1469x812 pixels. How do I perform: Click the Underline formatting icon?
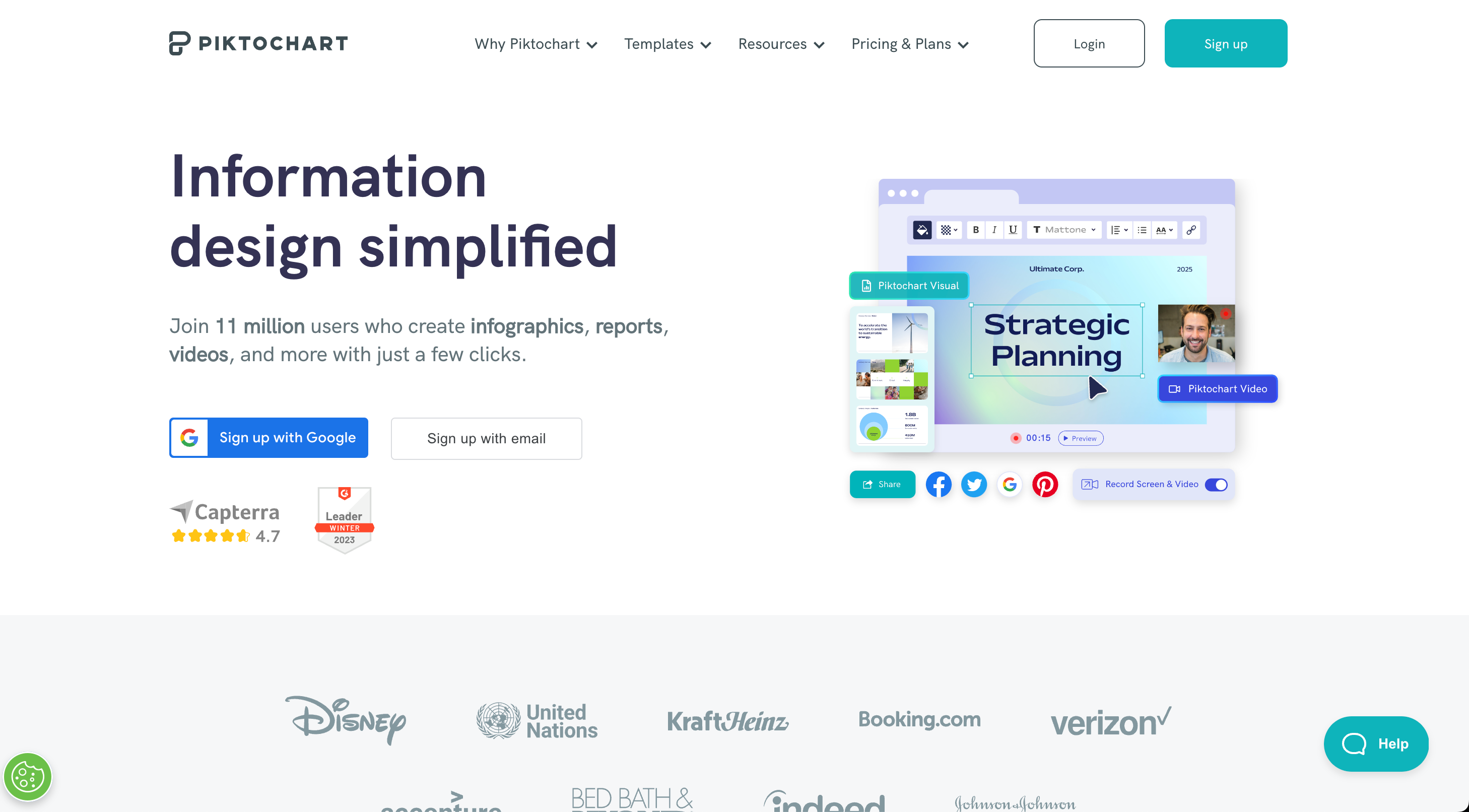[x=1013, y=231]
